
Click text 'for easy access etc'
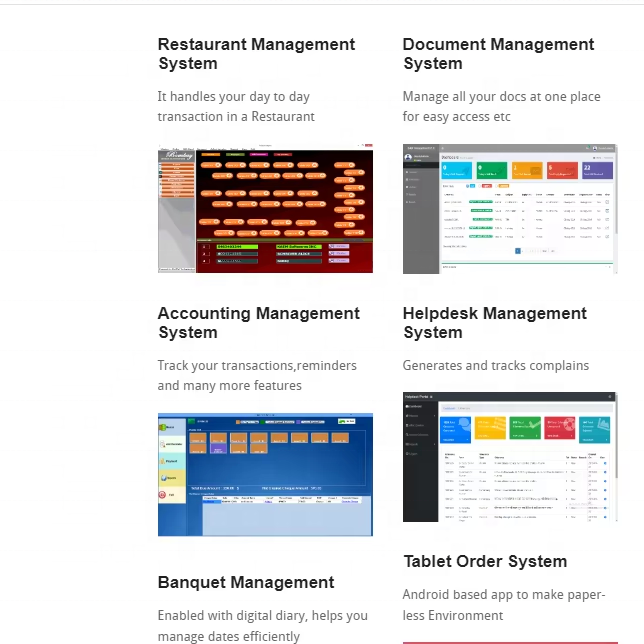click(456, 117)
